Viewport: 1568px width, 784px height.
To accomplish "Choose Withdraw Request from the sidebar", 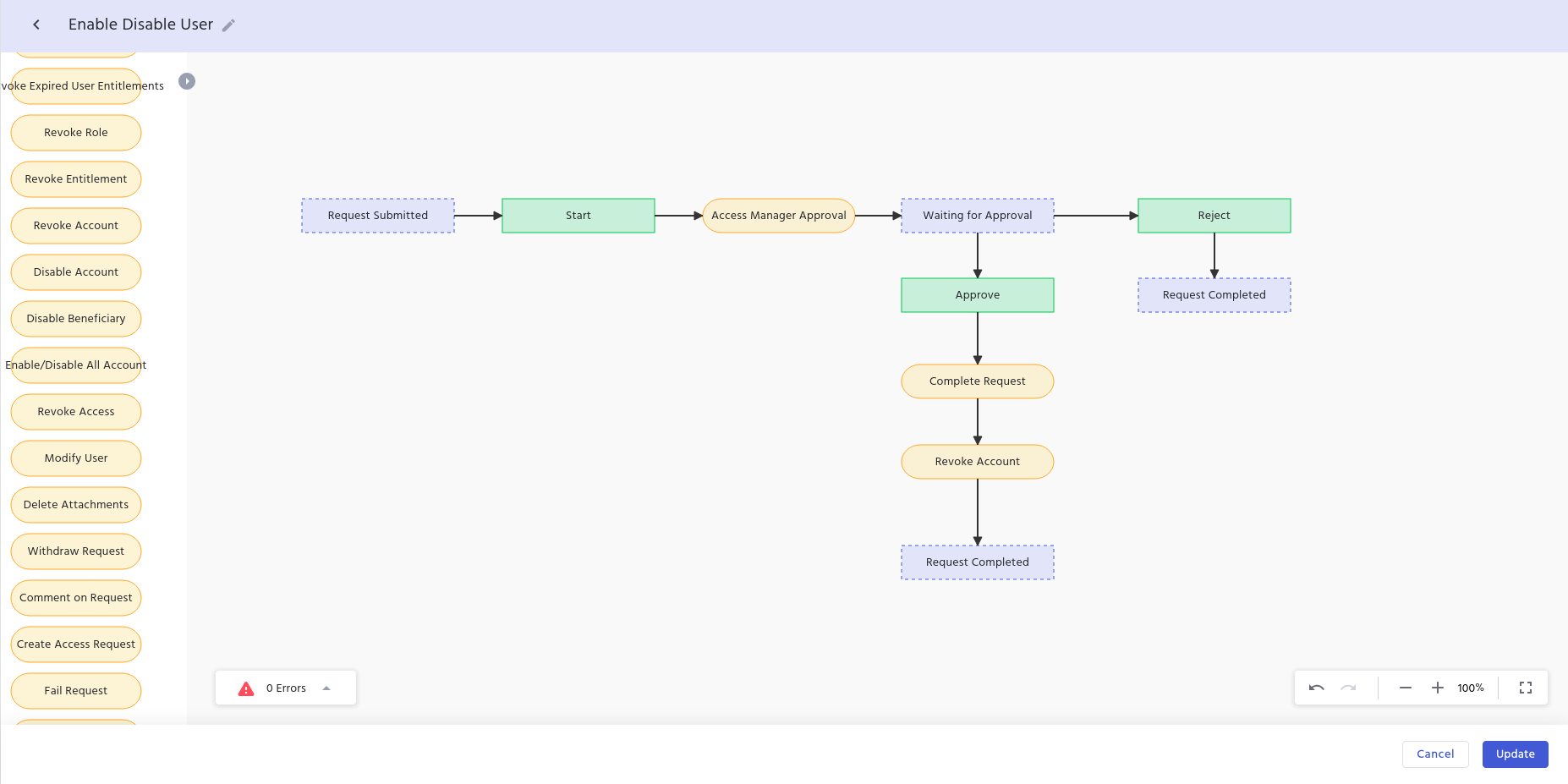I will tap(76, 551).
